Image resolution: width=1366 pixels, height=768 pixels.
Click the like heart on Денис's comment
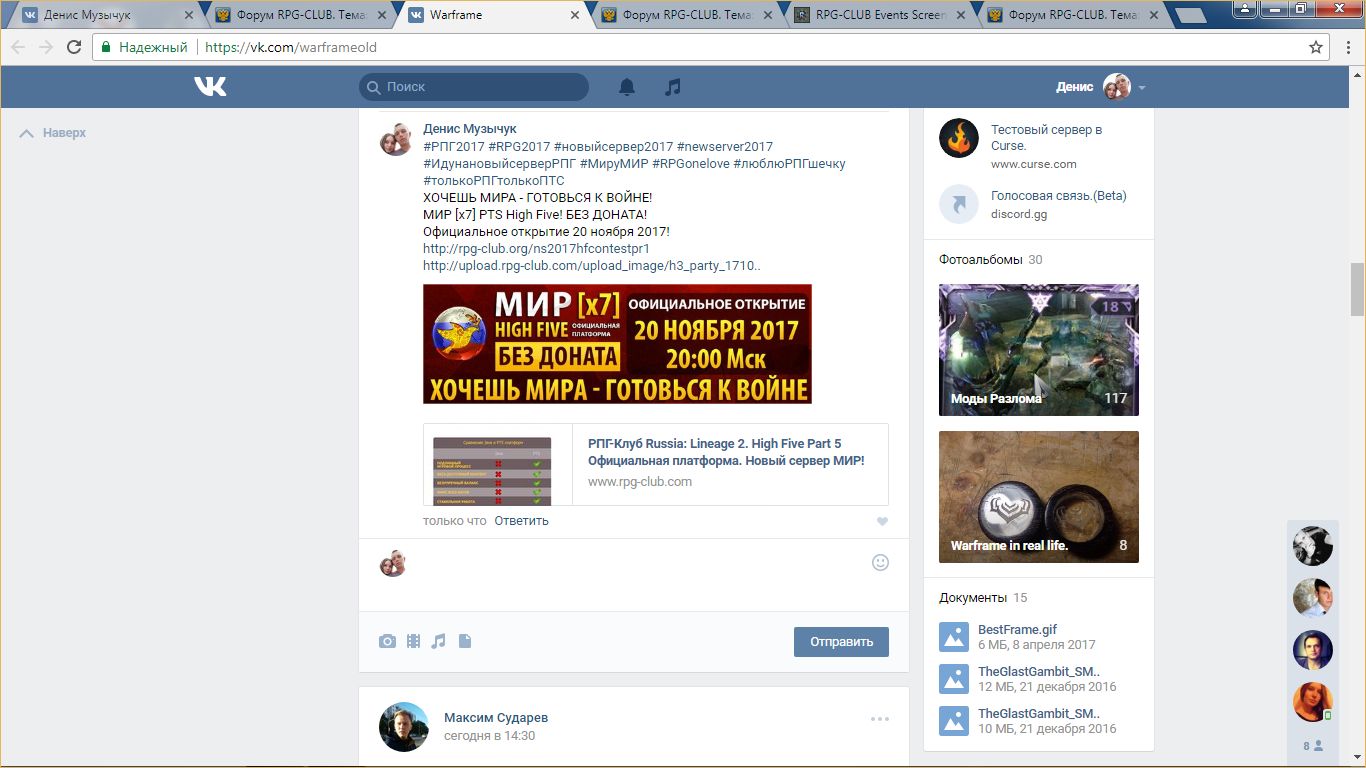tap(882, 521)
